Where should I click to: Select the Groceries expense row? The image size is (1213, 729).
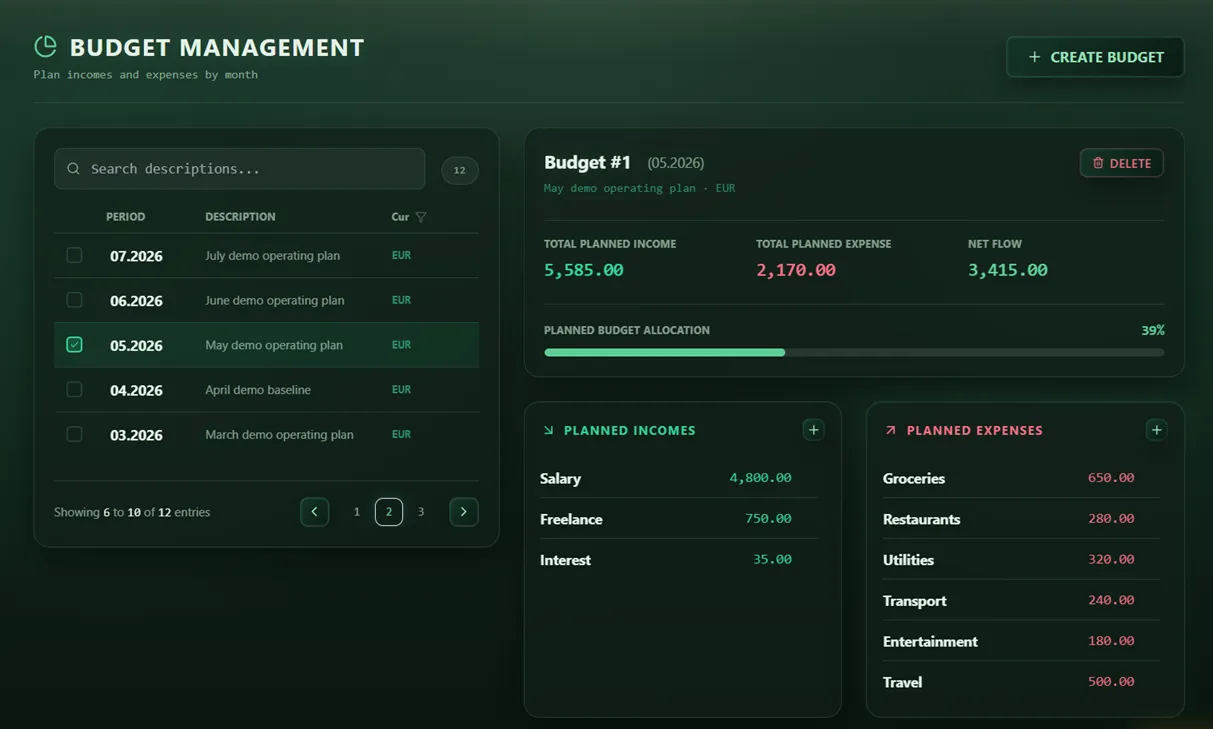click(x=1021, y=478)
